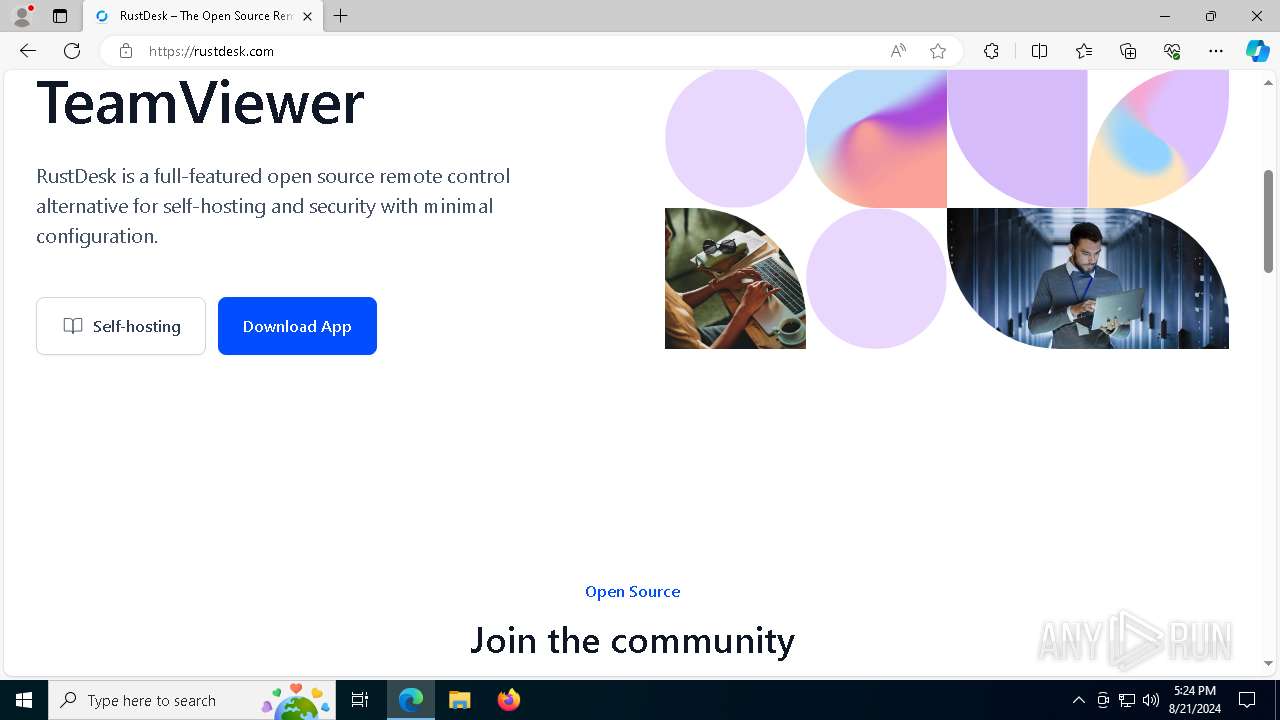Viewport: 1280px width, 720px height.
Task: Launch Firefox from taskbar
Action: pyautogui.click(x=509, y=700)
